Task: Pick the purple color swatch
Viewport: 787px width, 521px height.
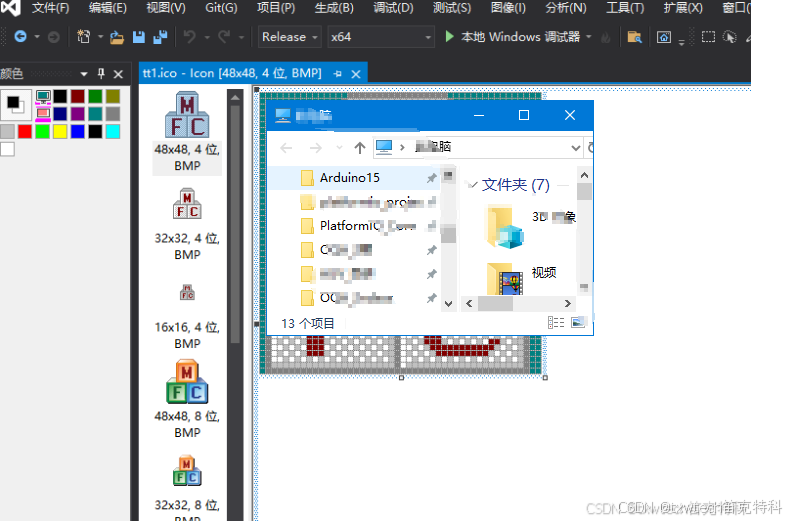Action: point(78,113)
